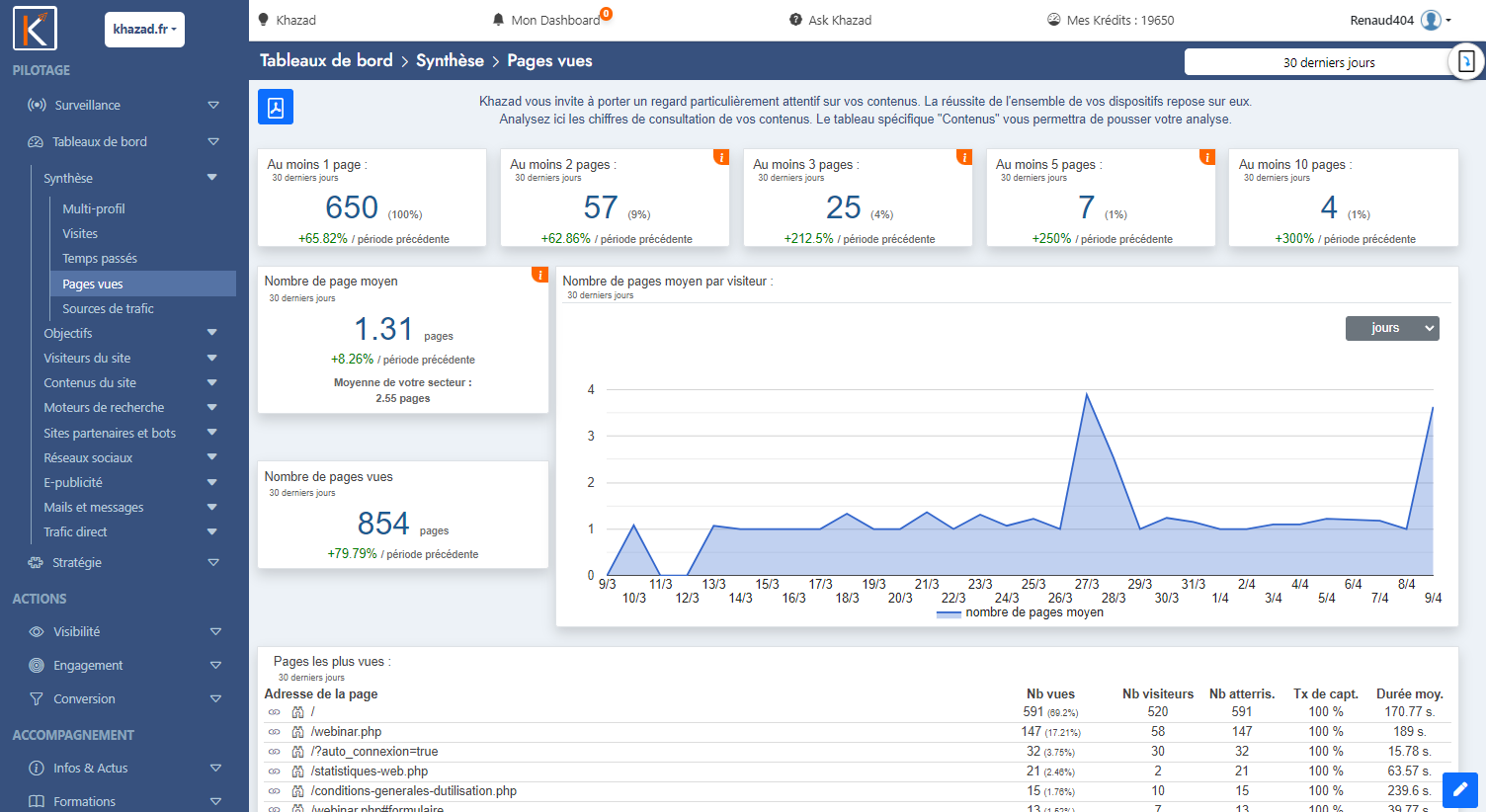
Task: Click the Stratégie puzzle icon
Action: coord(36,562)
